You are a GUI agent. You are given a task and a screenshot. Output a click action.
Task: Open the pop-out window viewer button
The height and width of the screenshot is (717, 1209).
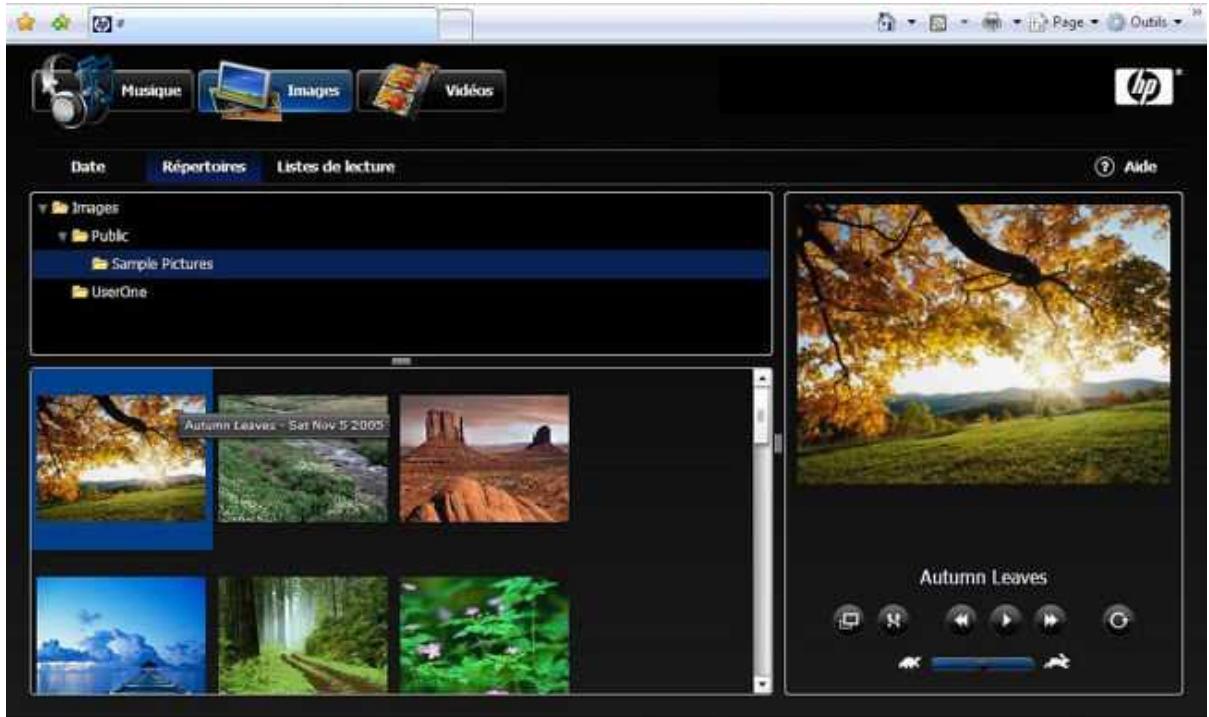tap(848, 620)
